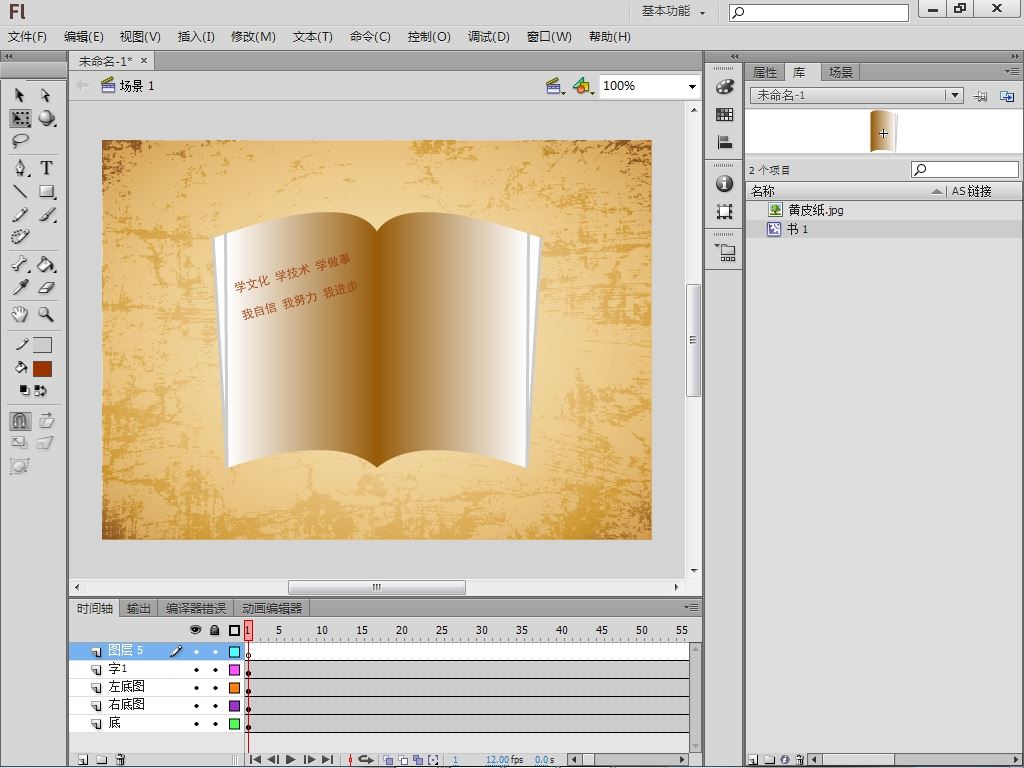
Task: Toggle outline view for 底 layer
Action: click(x=234, y=723)
